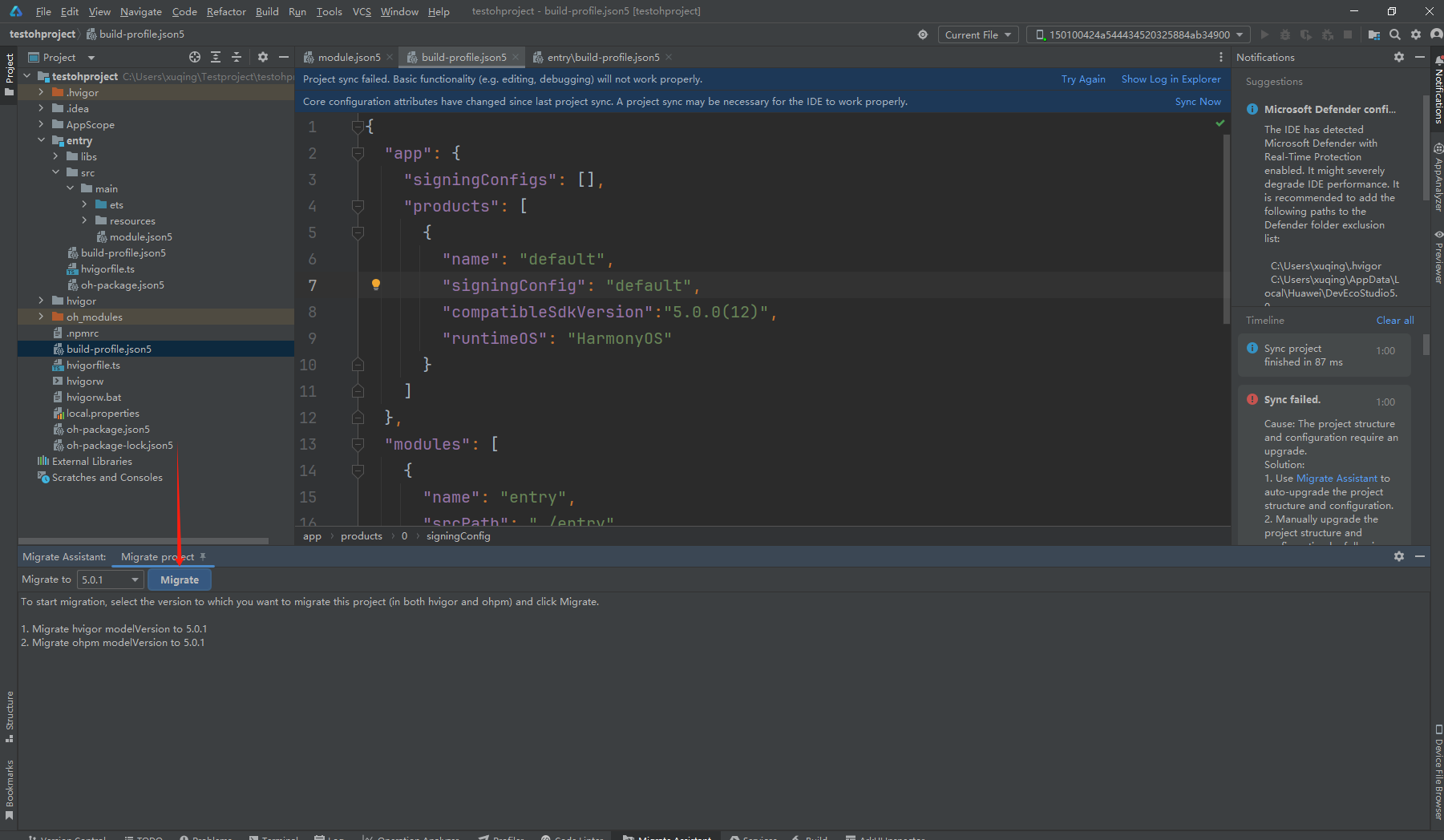Toggle the Device File Browser window
Viewport: 1444px width, 840px height.
click(x=1438, y=771)
